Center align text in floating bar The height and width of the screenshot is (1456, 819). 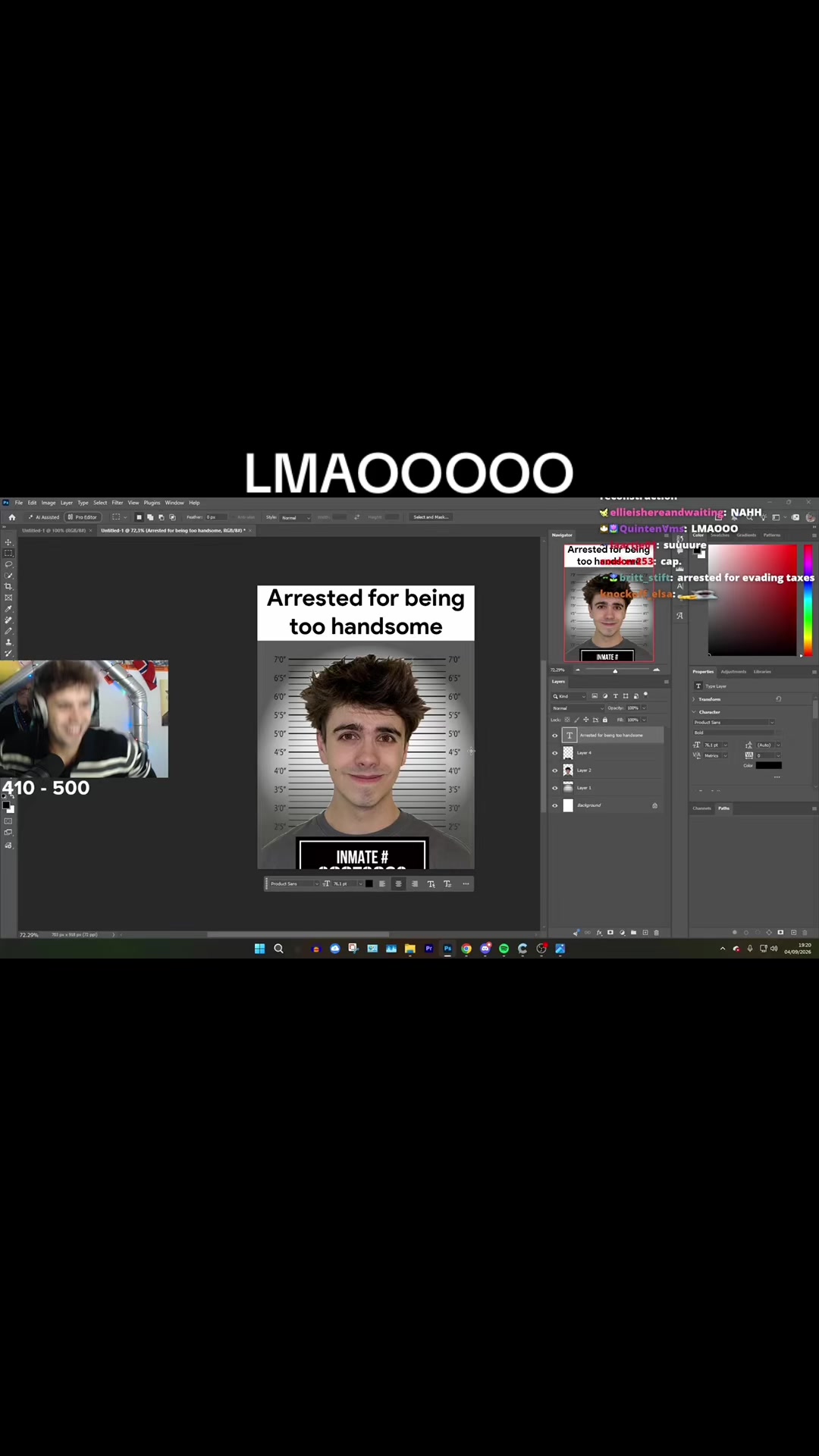[x=398, y=883]
